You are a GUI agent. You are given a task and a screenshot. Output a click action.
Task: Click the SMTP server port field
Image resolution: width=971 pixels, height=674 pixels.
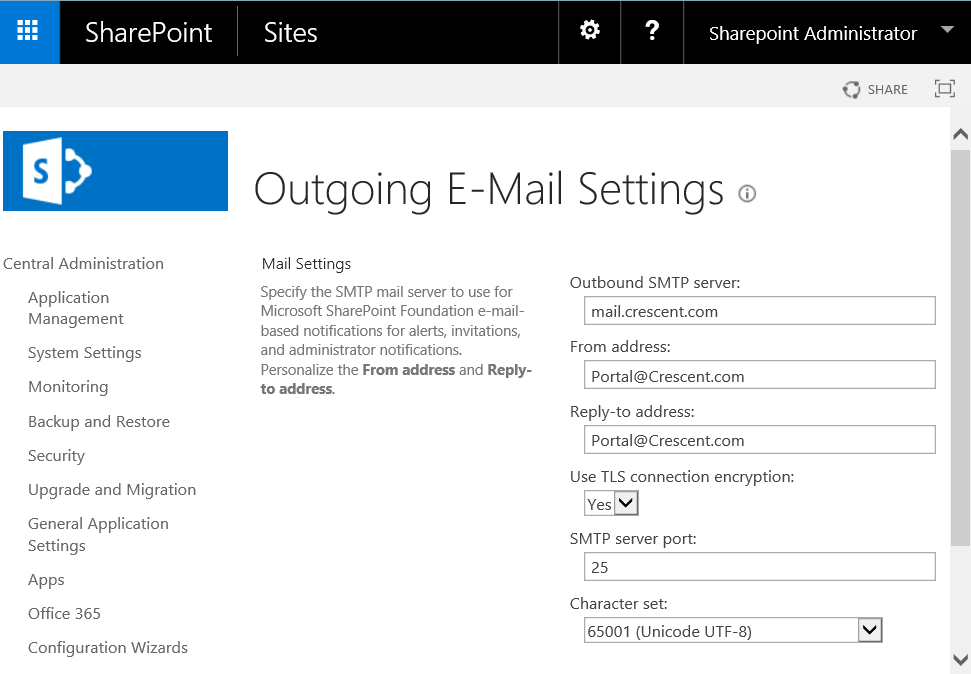pyautogui.click(x=759, y=567)
